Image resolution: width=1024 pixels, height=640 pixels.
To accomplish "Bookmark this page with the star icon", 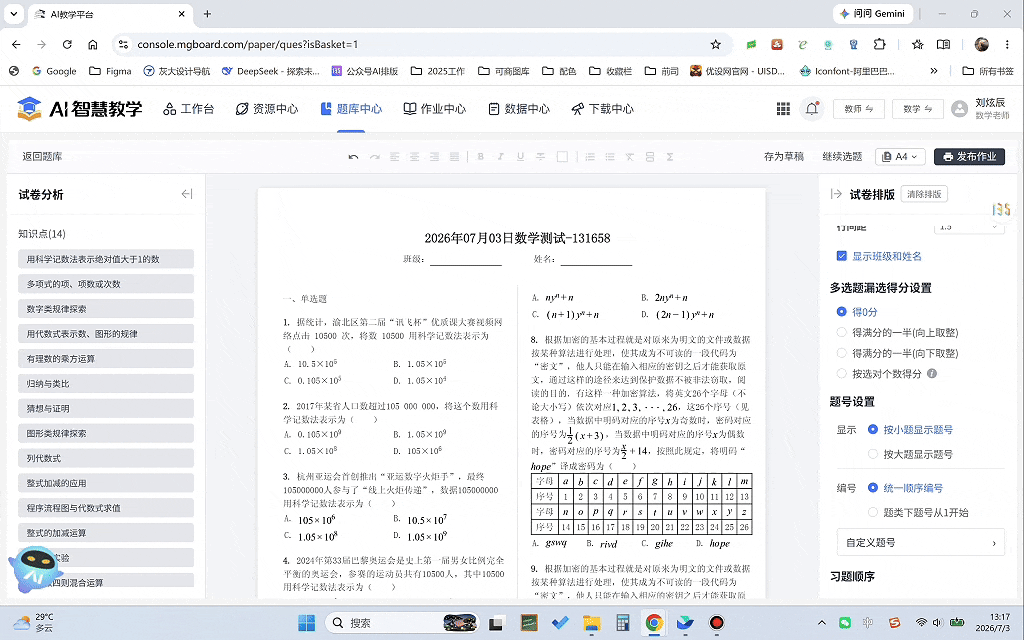I will tap(716, 44).
